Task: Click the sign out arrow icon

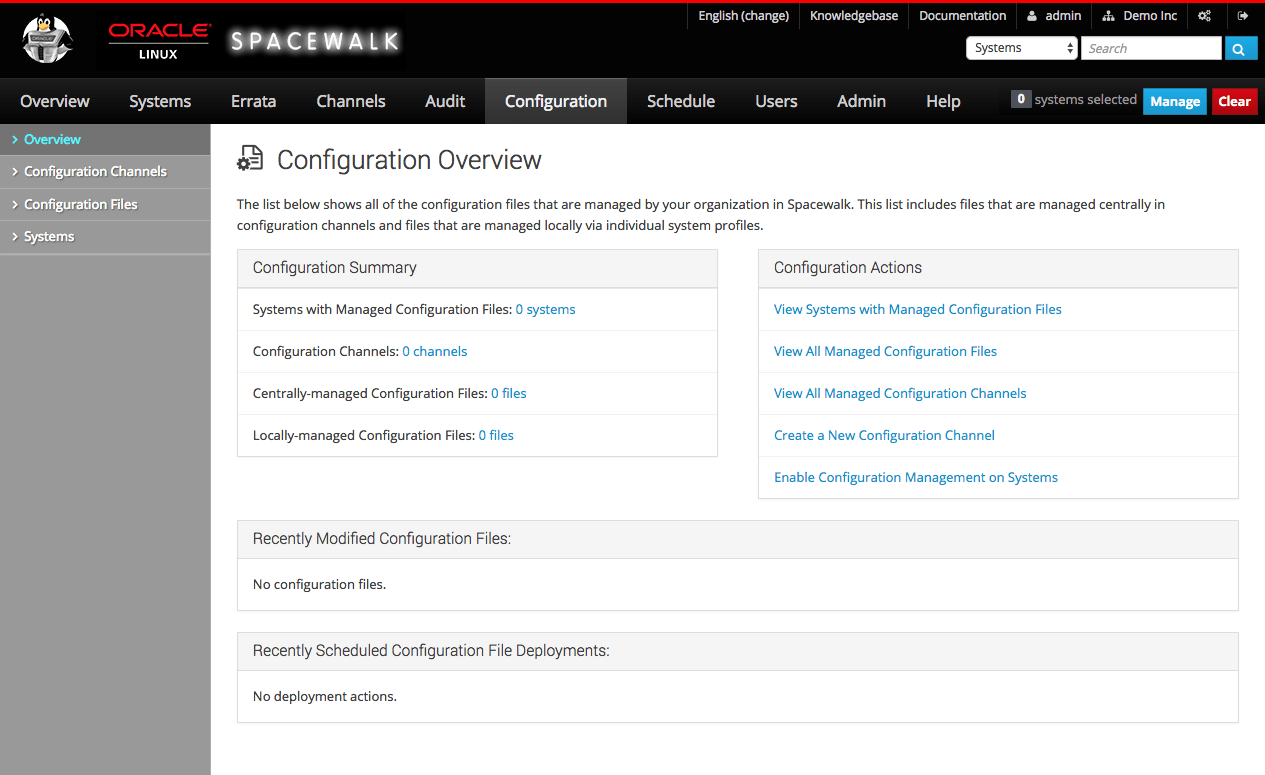Action: (1243, 16)
